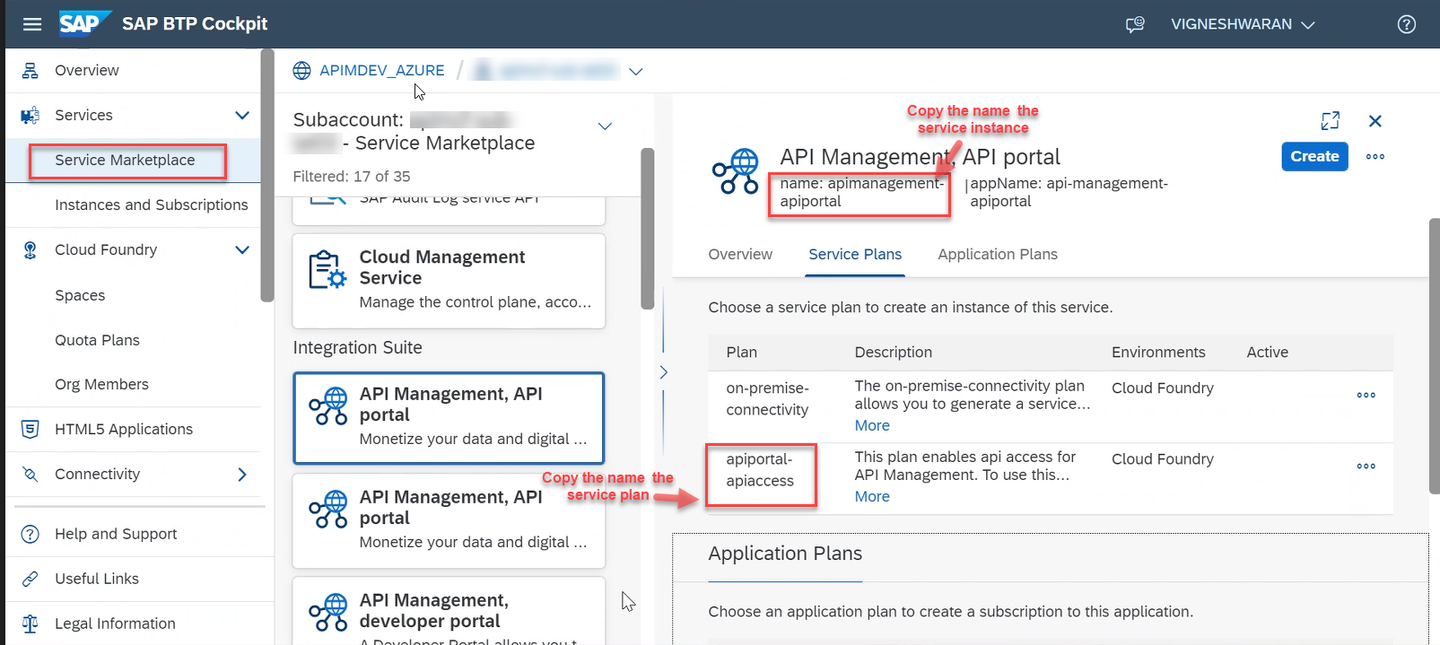Click the Connectivity sidebar icon
Image resolution: width=1440 pixels, height=645 pixels.
point(30,474)
